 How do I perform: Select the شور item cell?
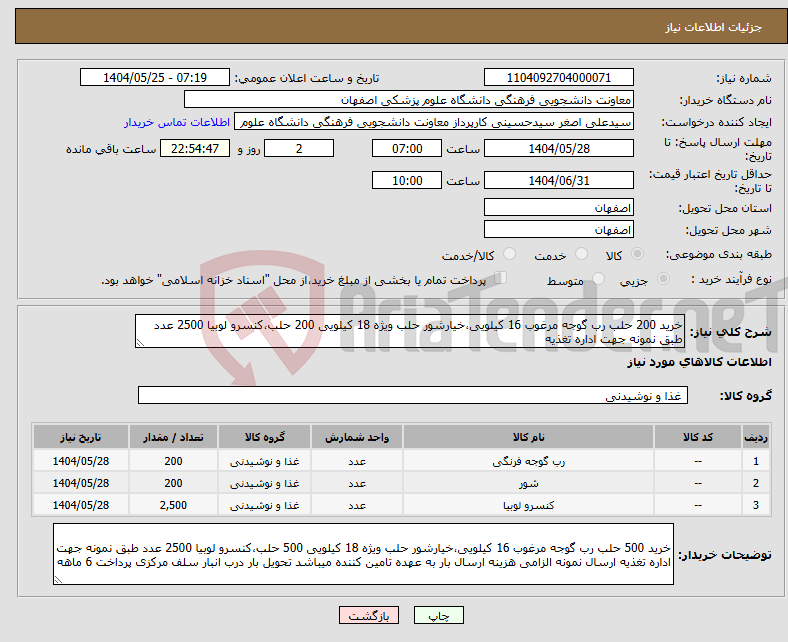pyautogui.click(x=528, y=483)
